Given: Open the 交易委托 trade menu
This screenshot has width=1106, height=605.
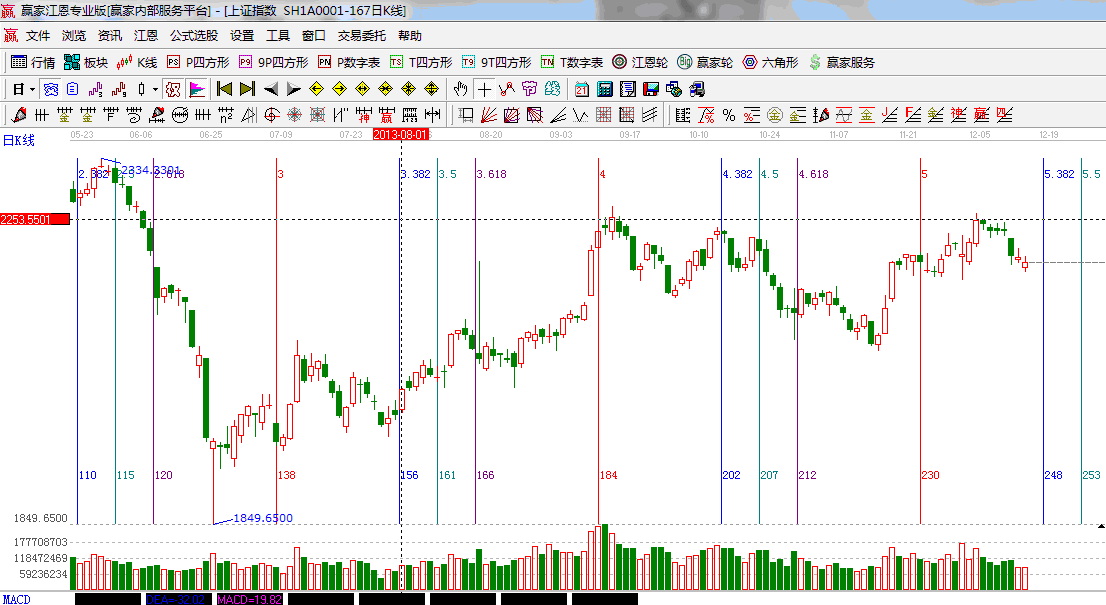Looking at the screenshot, I should 361,35.
